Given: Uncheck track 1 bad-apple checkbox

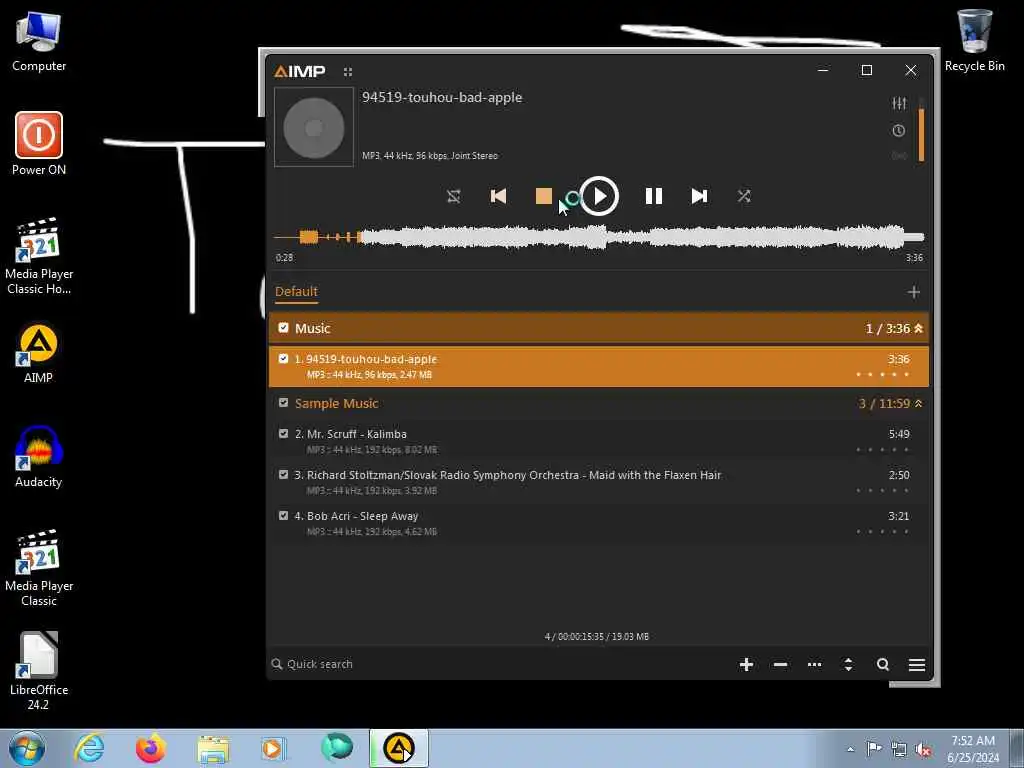Looking at the screenshot, I should [283, 359].
